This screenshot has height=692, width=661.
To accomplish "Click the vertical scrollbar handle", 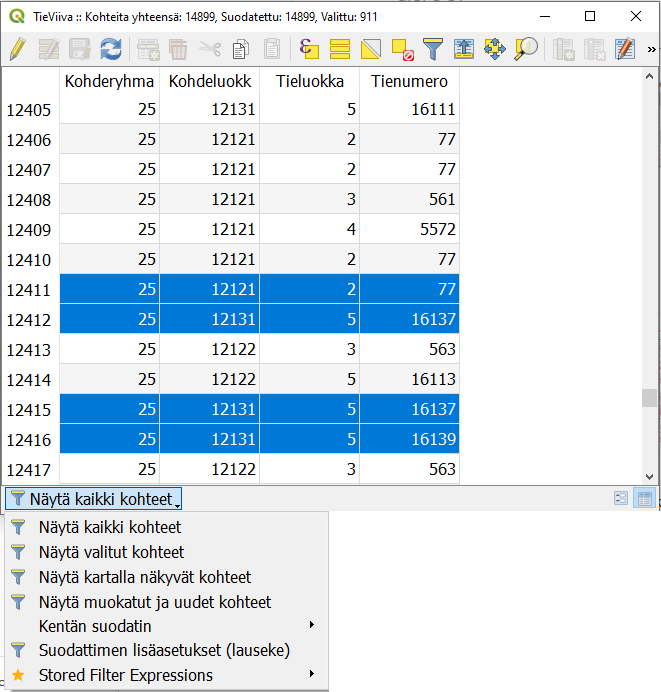I will [x=650, y=398].
